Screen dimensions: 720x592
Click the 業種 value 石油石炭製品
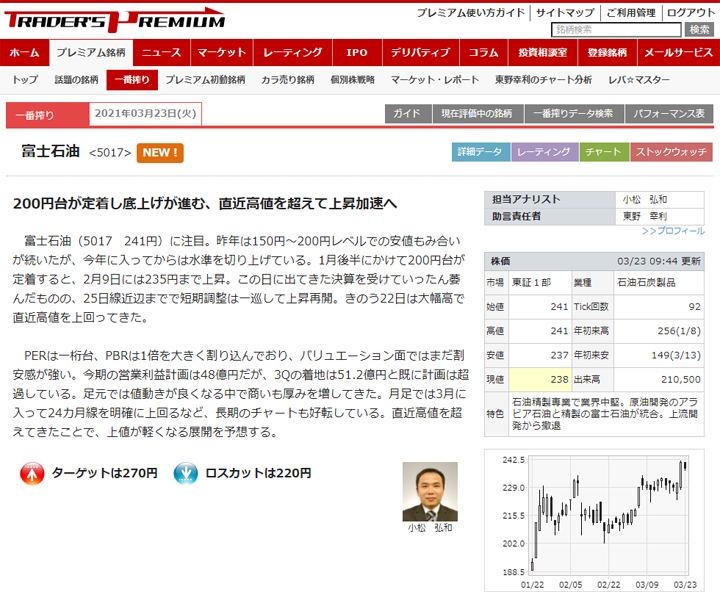pos(647,282)
